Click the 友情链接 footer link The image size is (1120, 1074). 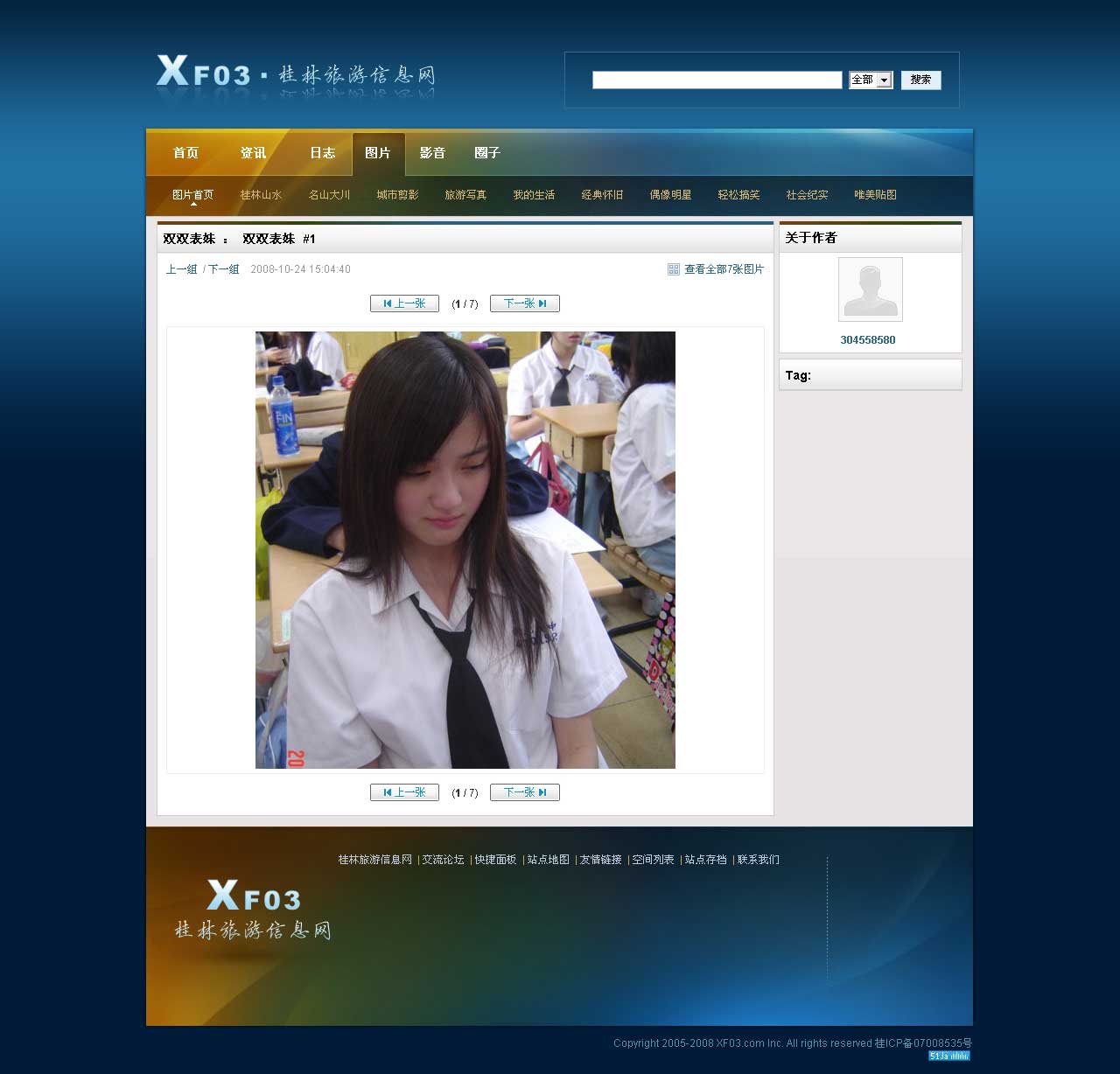click(x=600, y=860)
